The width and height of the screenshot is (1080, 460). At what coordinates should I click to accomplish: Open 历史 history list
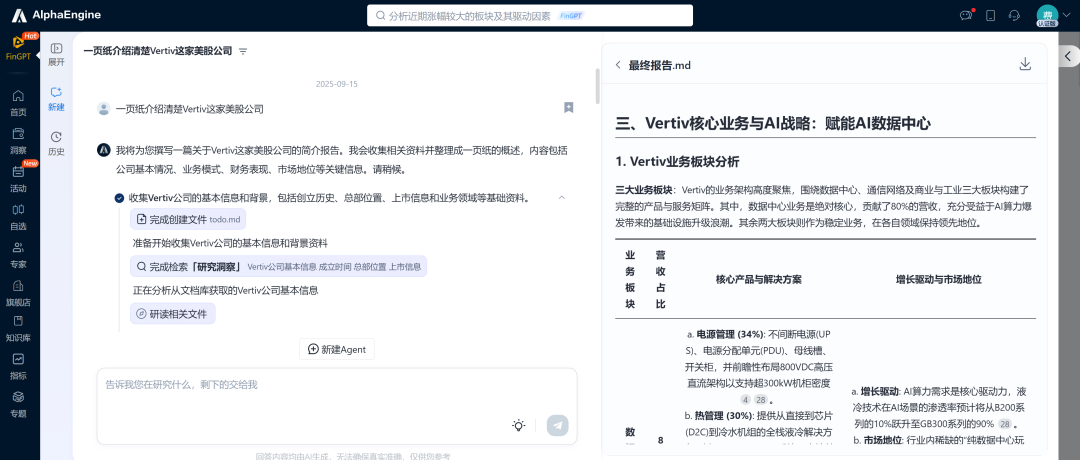coord(56,144)
